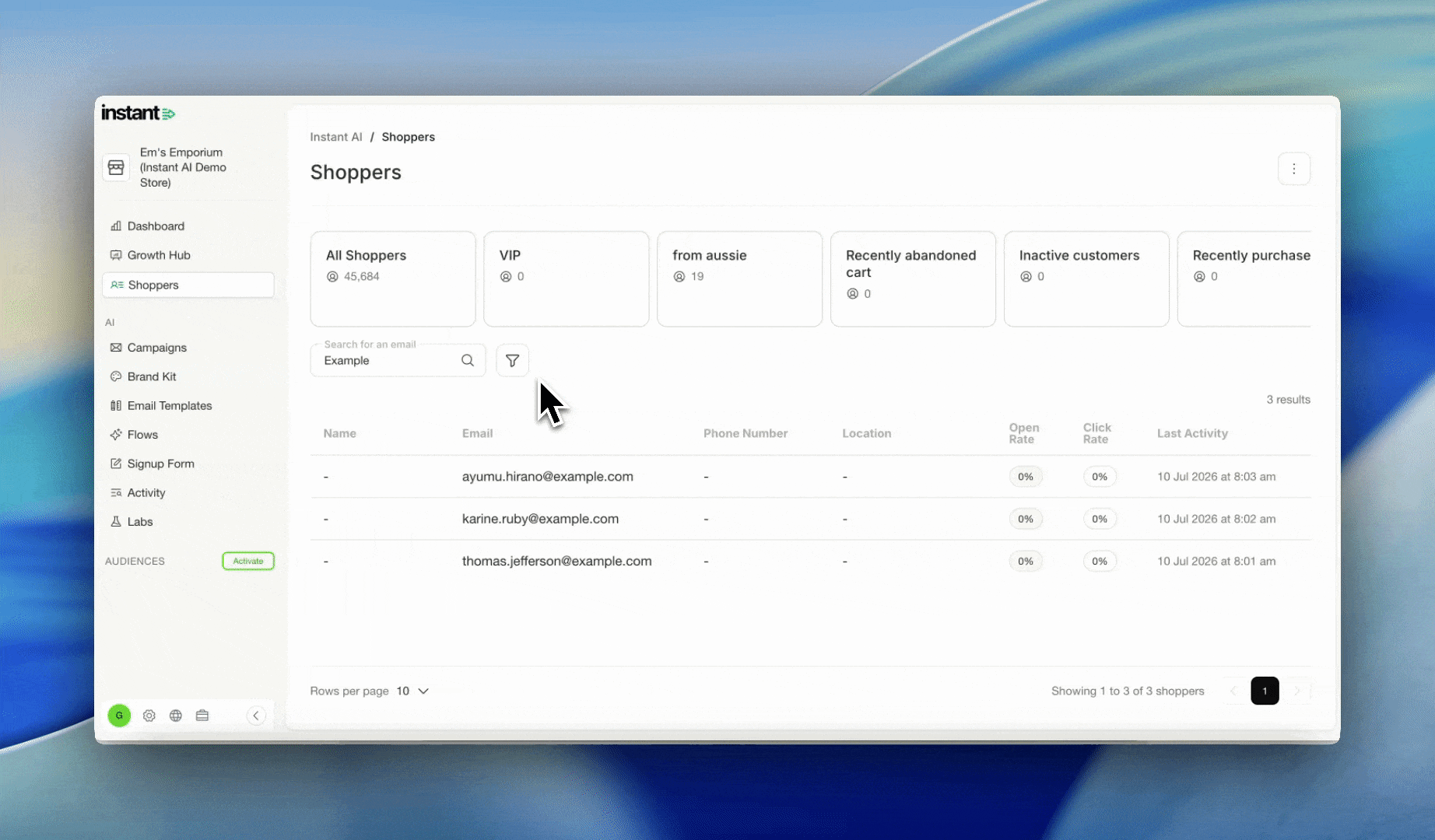Screen dimensions: 1435x840
Task: Click the billing card icon in sidebar footer
Action: pyautogui.click(x=202, y=716)
